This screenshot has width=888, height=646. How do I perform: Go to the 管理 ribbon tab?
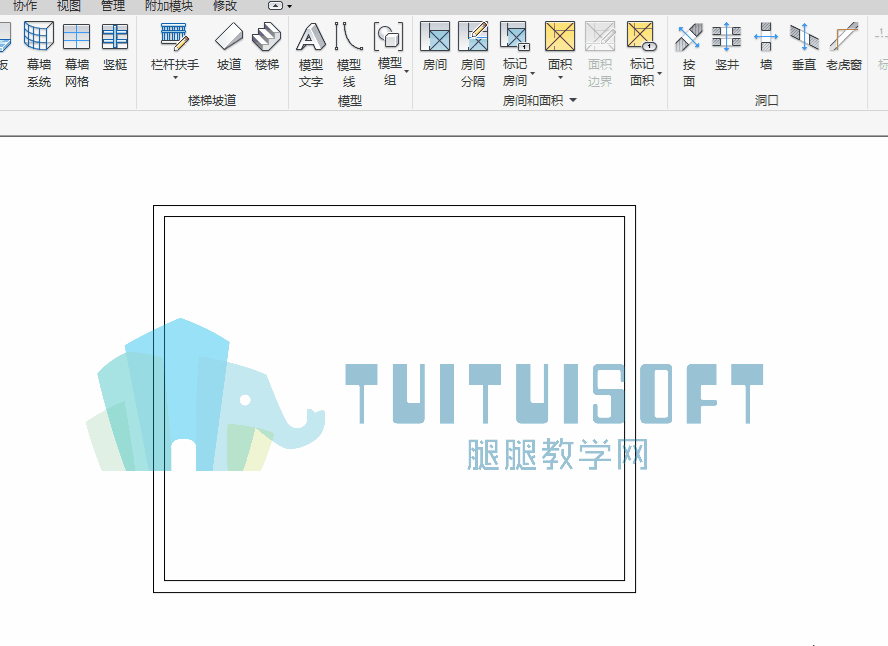[x=113, y=6]
